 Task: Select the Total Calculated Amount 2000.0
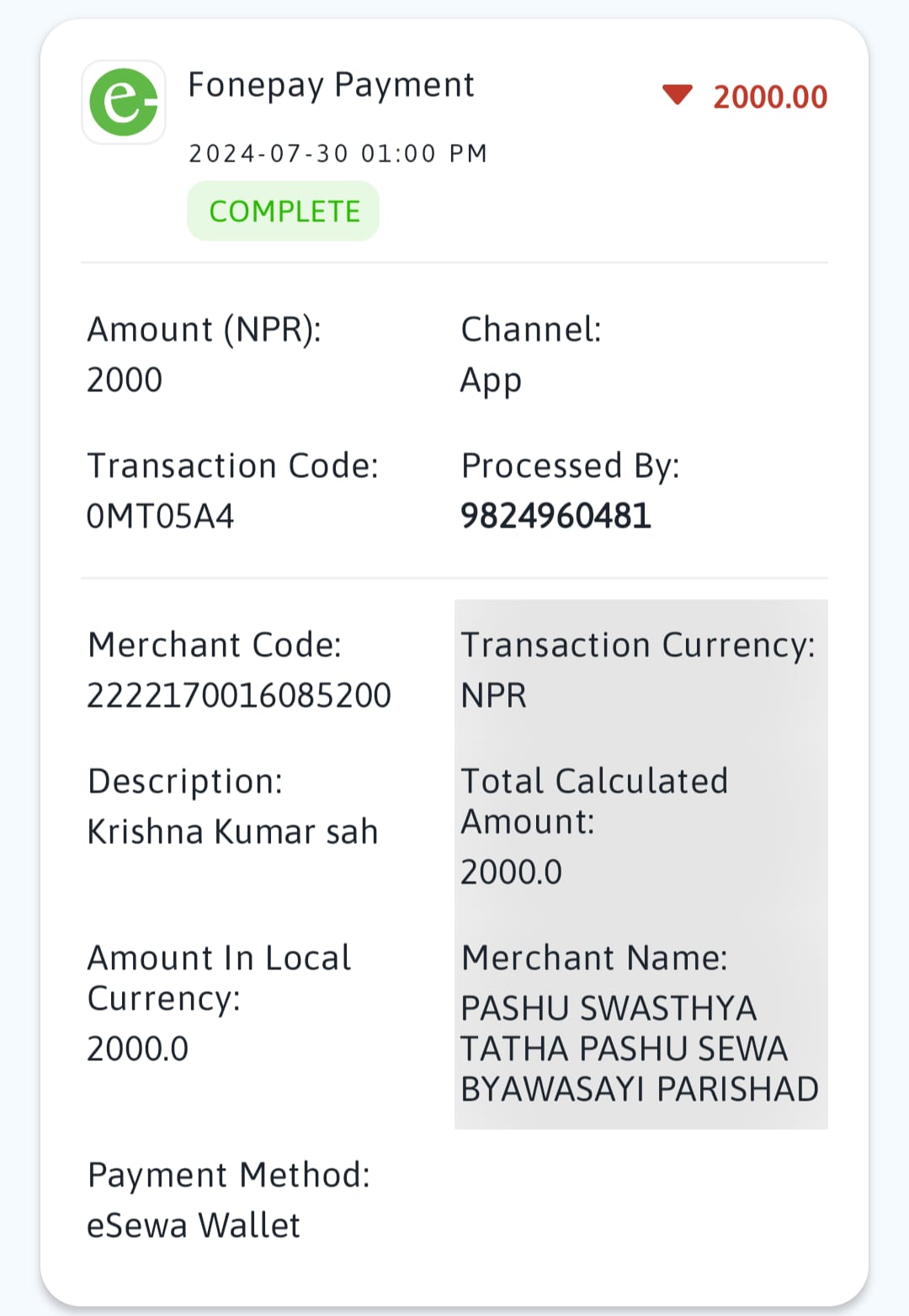pos(512,872)
